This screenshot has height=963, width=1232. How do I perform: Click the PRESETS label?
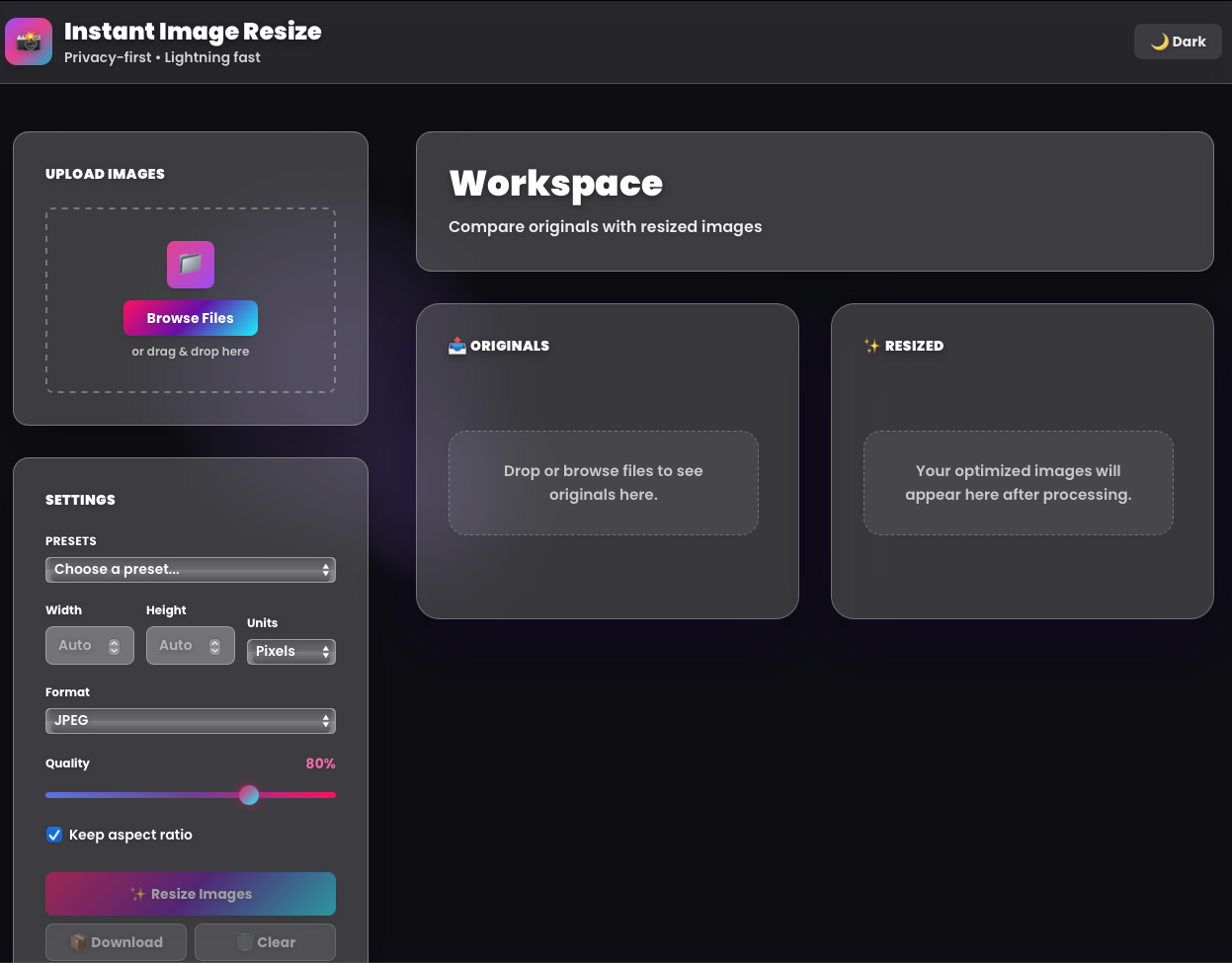pyautogui.click(x=71, y=541)
